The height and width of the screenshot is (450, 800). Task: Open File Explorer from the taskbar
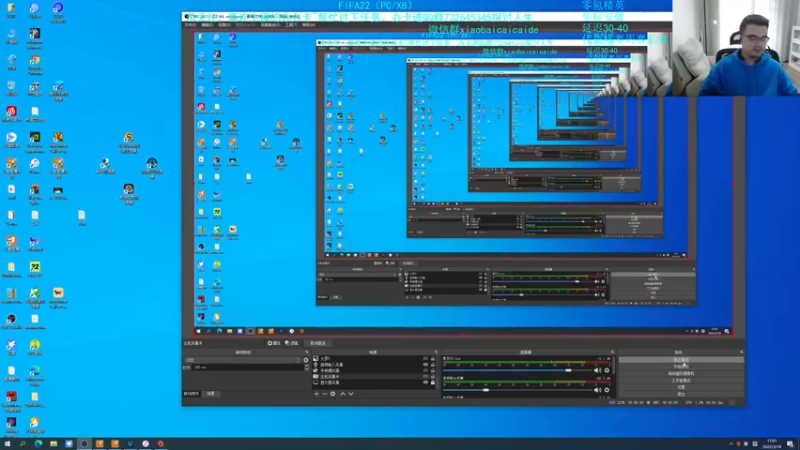(x=54, y=444)
